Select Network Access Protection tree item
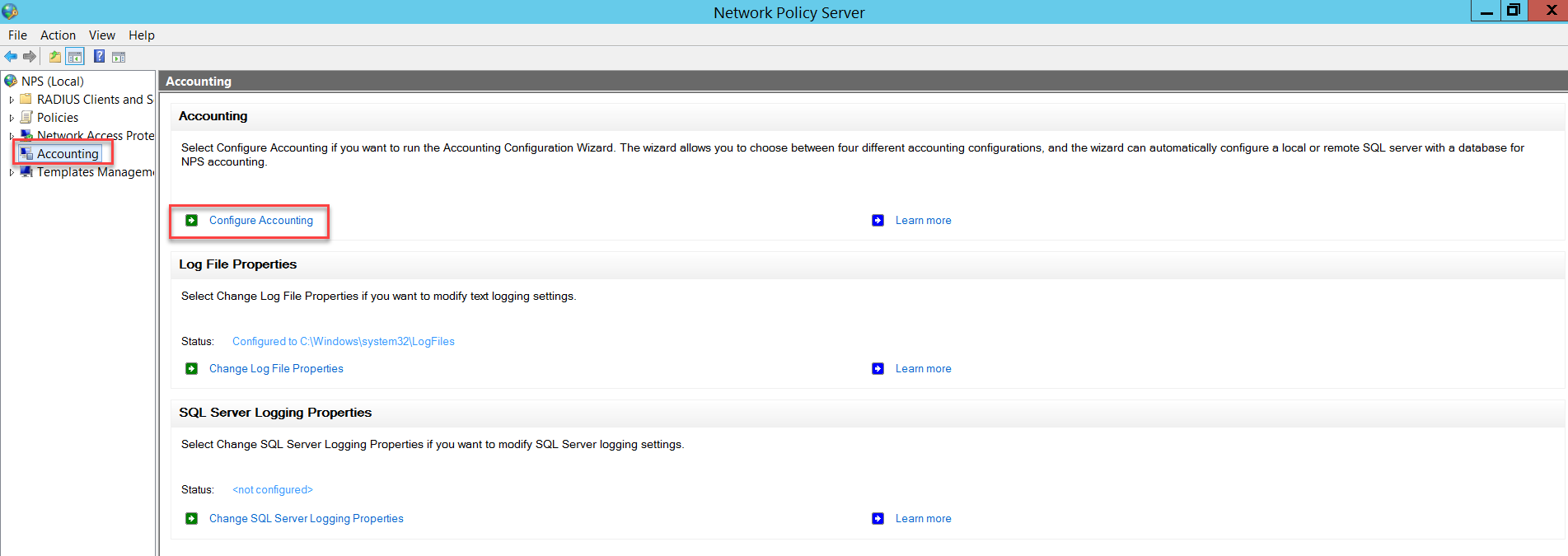The width and height of the screenshot is (1568, 556). [x=96, y=135]
